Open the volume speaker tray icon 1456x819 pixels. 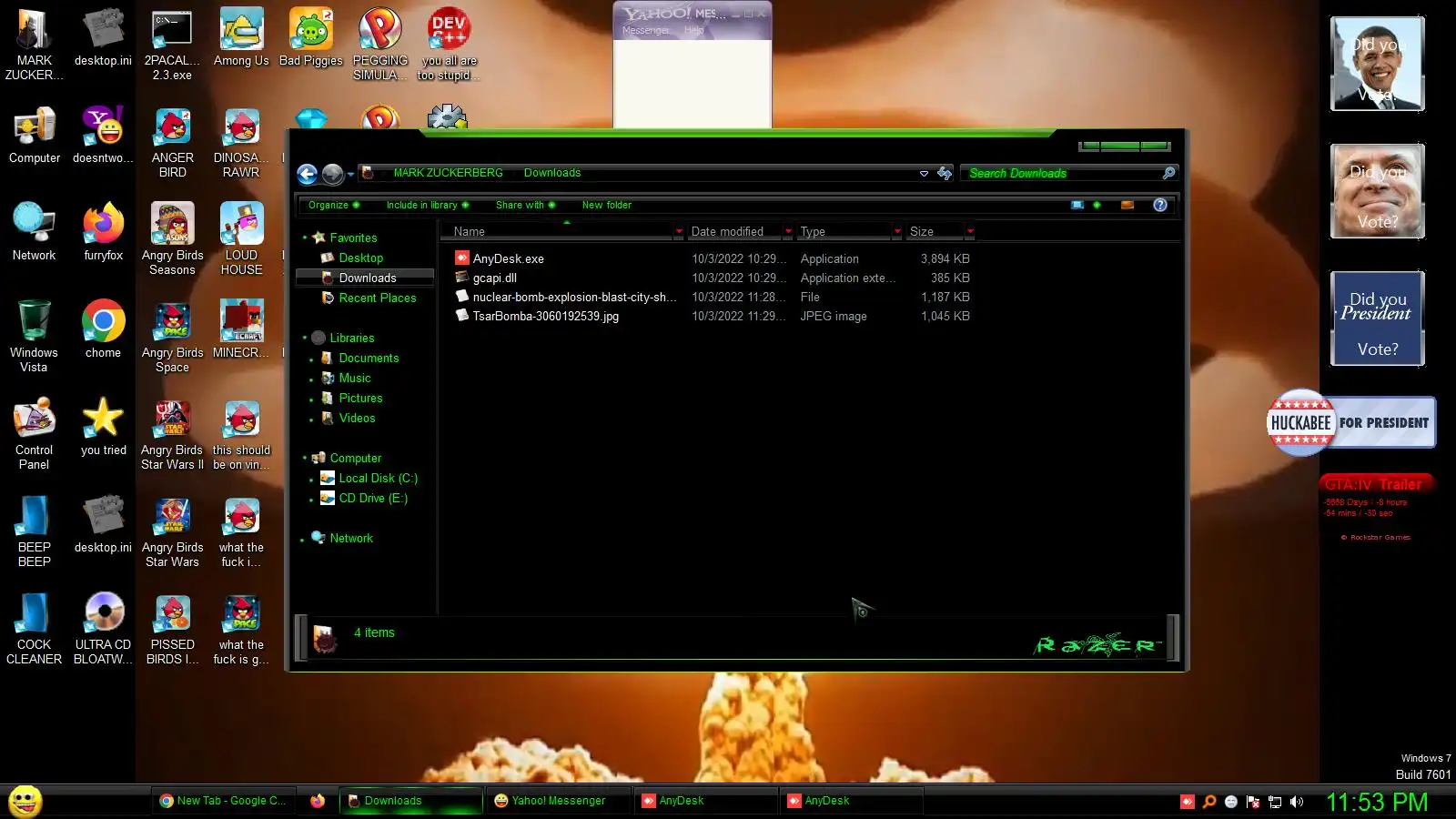[x=1297, y=802]
